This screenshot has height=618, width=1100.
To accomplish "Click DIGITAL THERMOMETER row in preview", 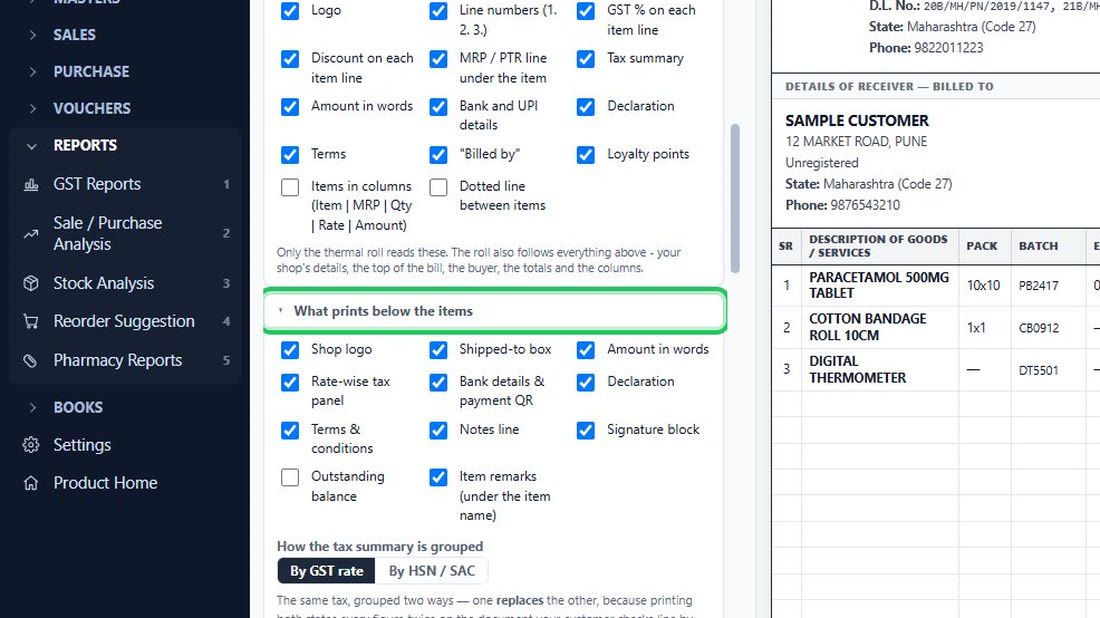I will 857,370.
